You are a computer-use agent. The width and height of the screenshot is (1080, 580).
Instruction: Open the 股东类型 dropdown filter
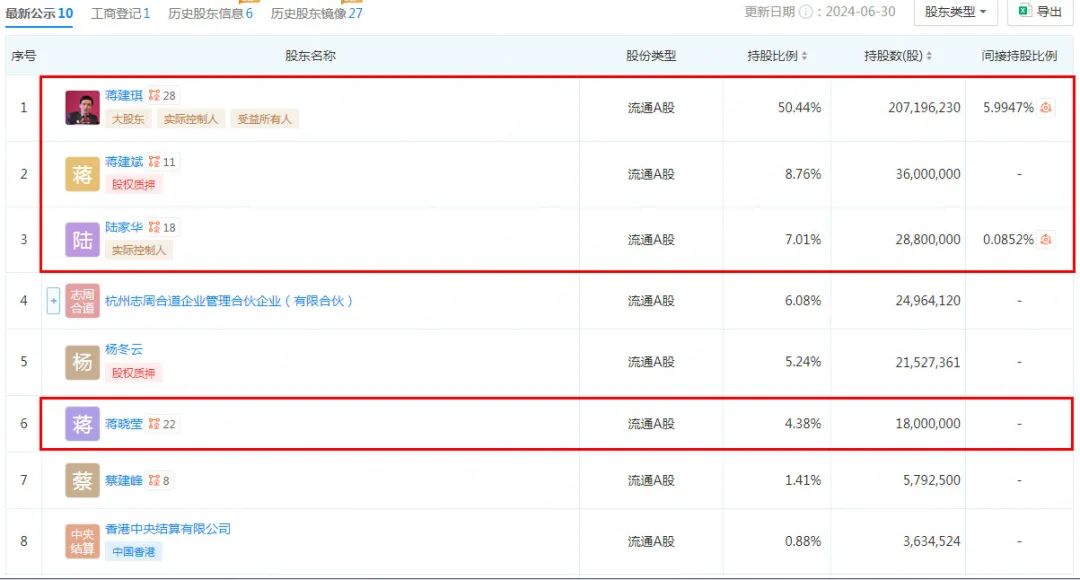[954, 12]
